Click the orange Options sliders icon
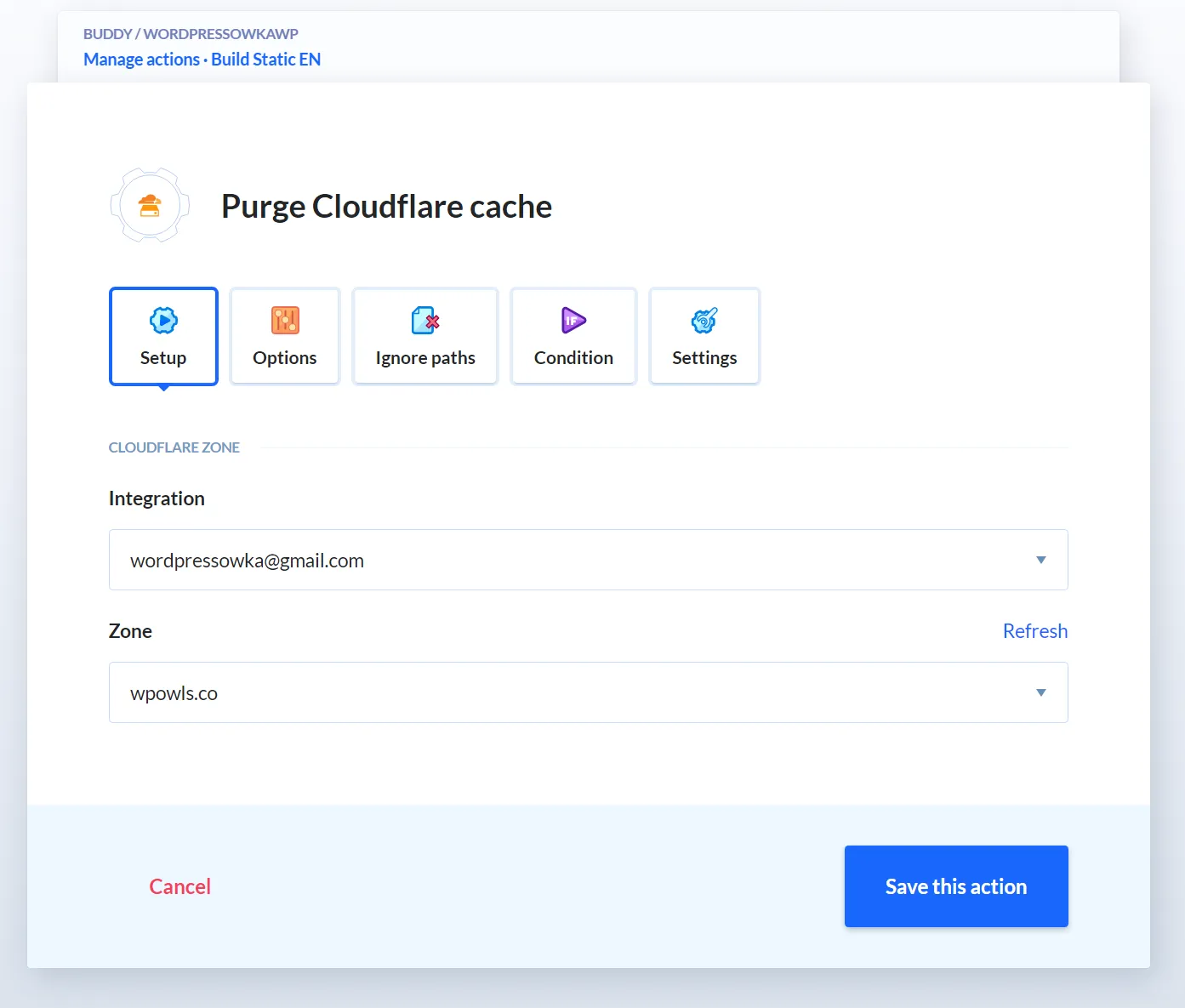This screenshot has height=1008, width=1185. pos(285,321)
